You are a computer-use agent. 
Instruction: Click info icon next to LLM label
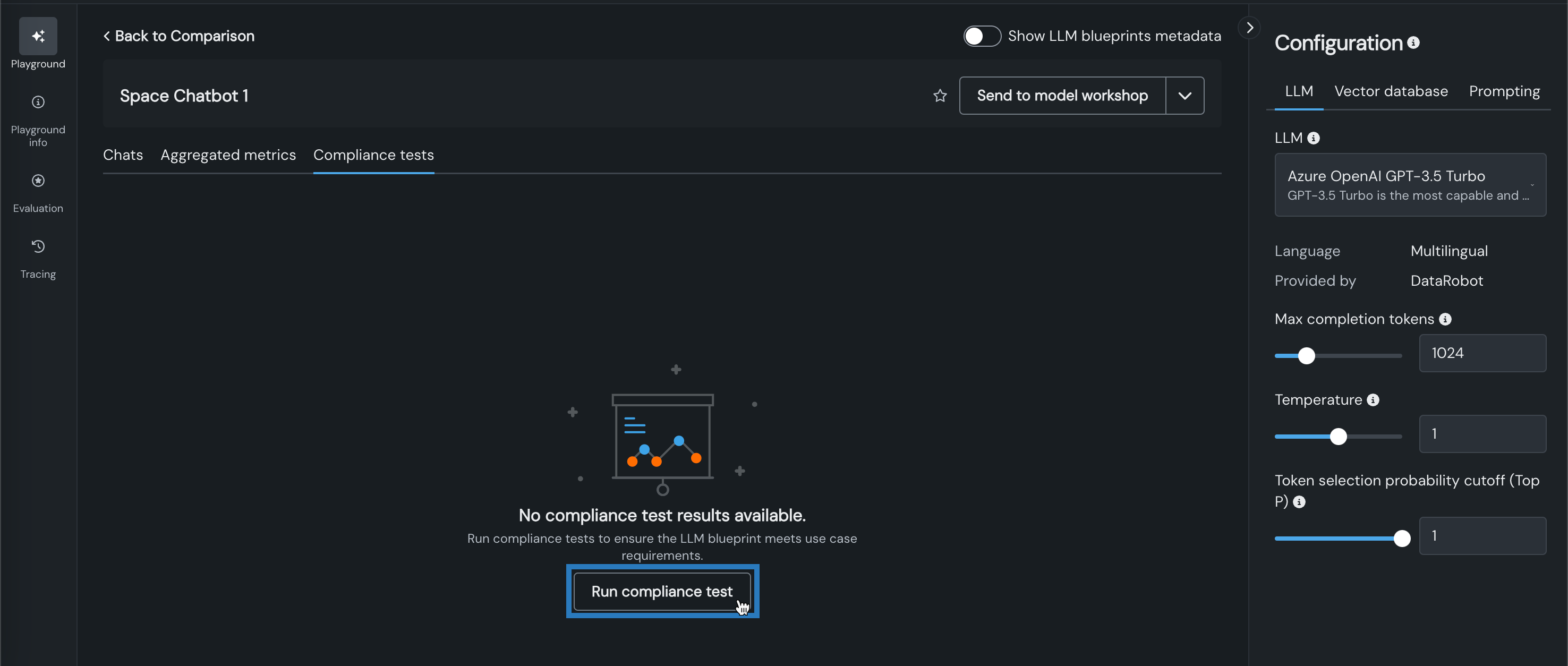(1313, 139)
